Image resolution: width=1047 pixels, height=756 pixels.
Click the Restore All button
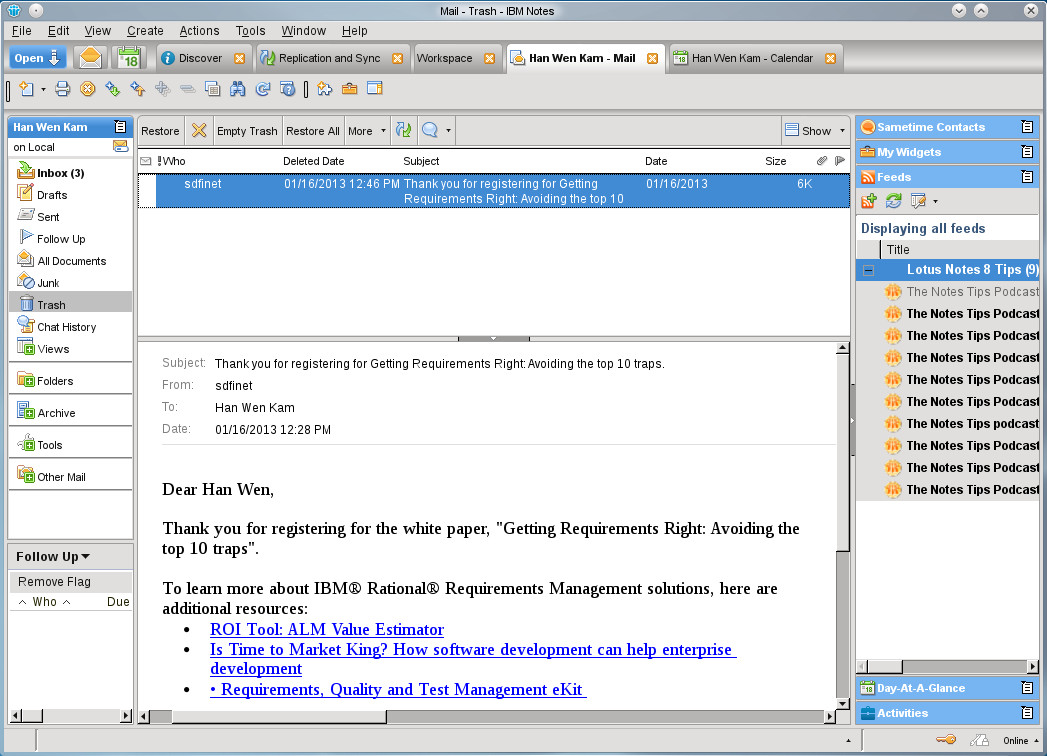[x=312, y=131]
